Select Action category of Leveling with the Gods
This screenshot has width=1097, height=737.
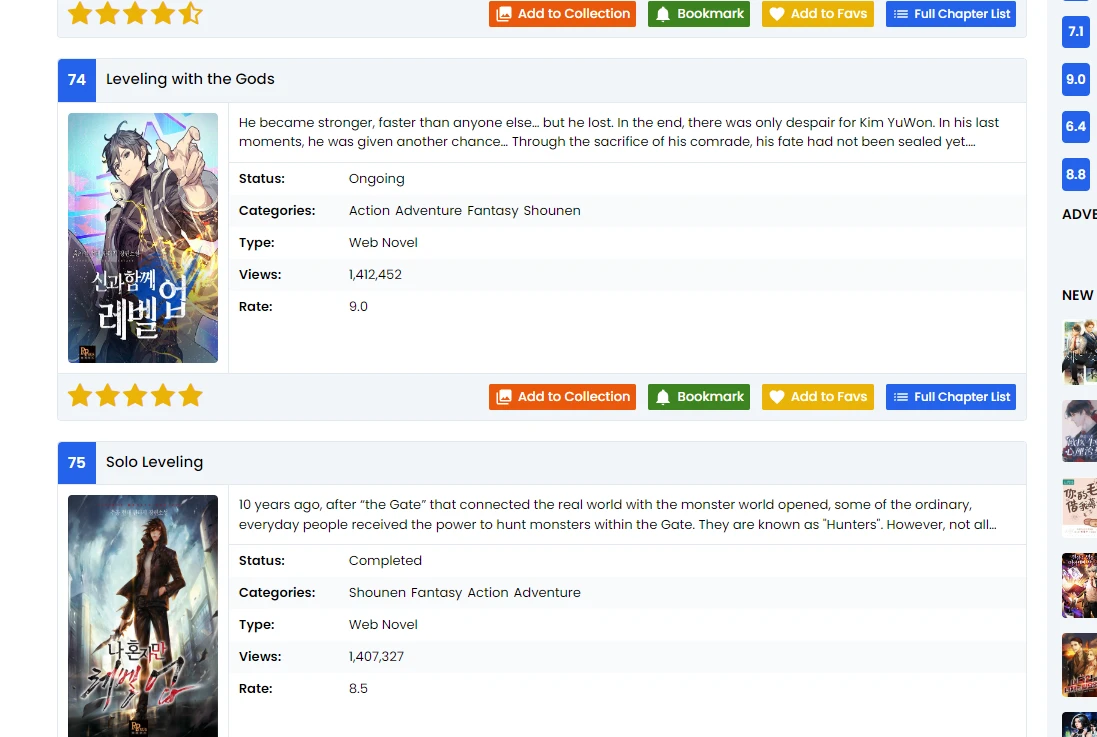coord(369,211)
